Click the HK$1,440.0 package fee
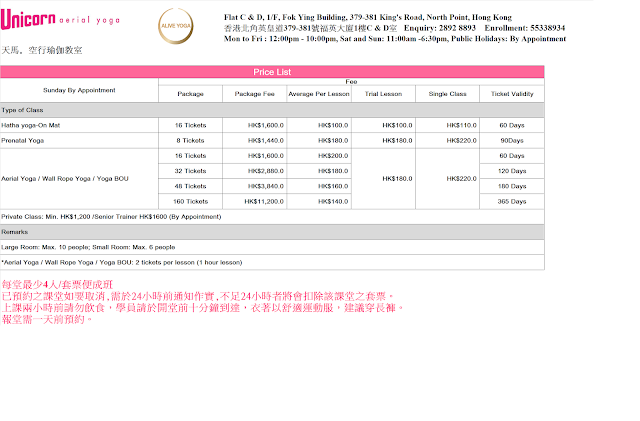Image resolution: width=640 pixels, height=421 pixels. [x=266, y=140]
